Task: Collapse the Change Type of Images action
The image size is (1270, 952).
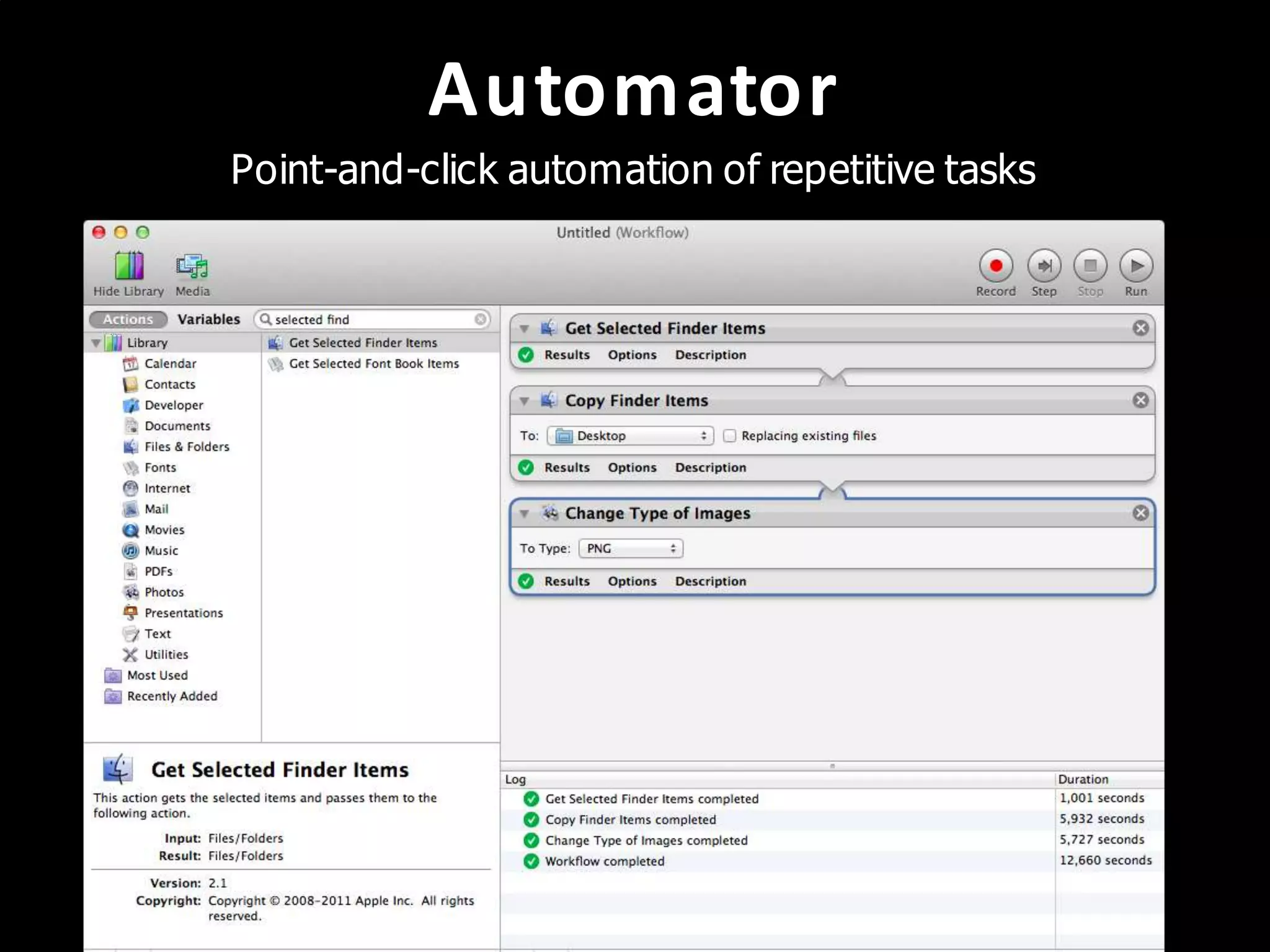Action: pyautogui.click(x=525, y=514)
